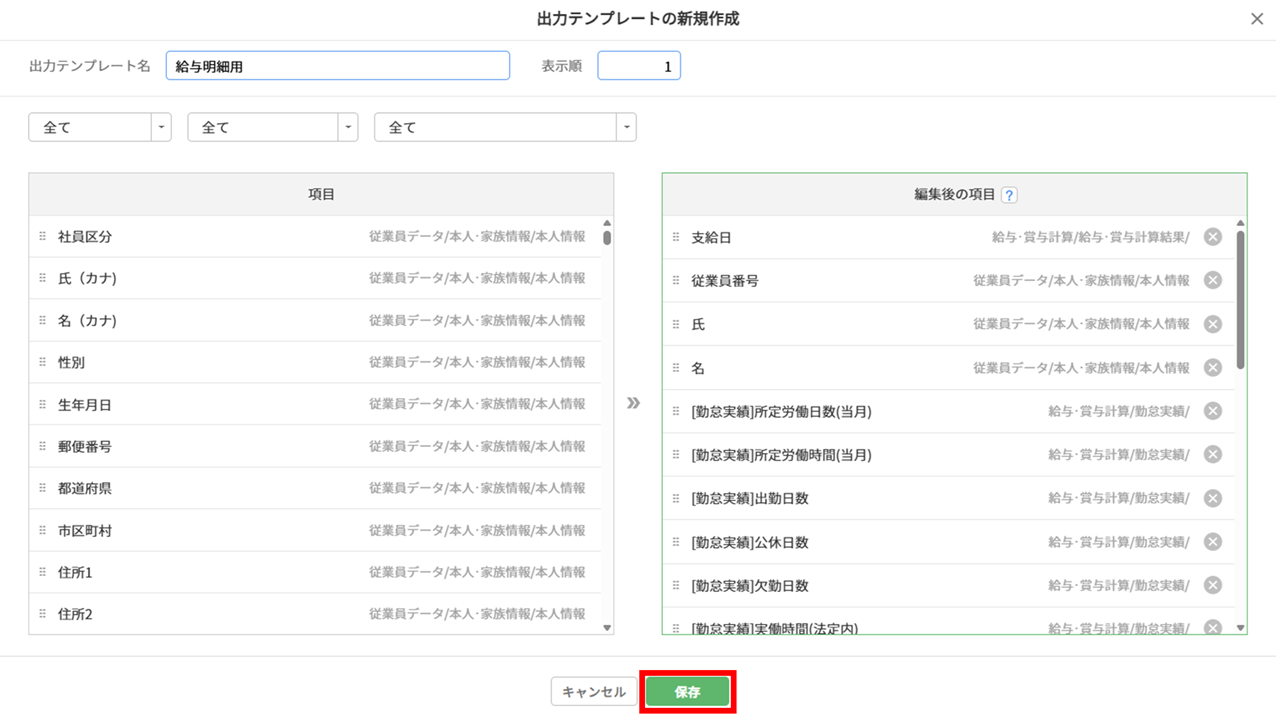
Task: Click the 保存 button
Action: 687,692
